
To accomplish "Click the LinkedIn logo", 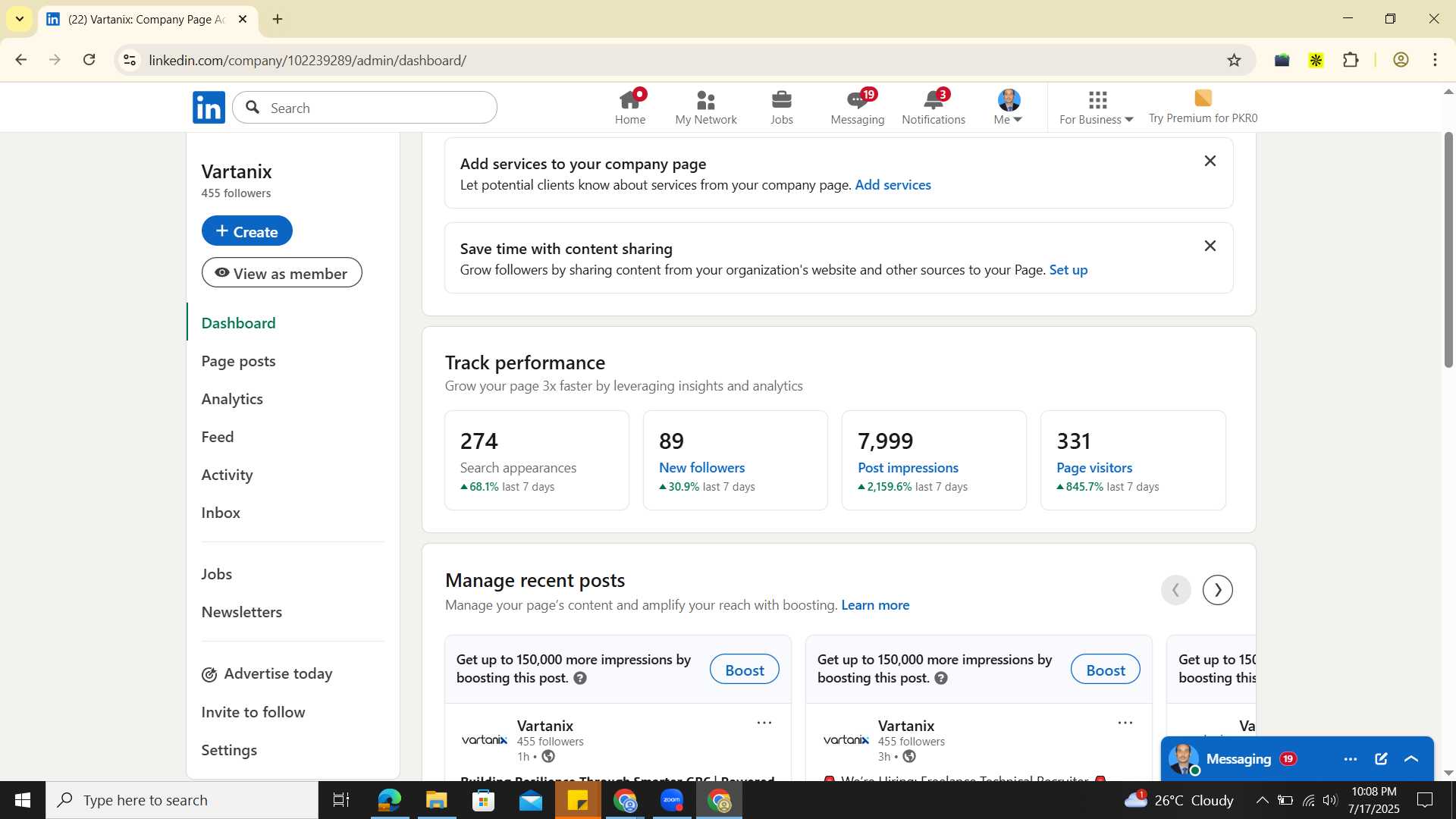I will click(x=209, y=107).
